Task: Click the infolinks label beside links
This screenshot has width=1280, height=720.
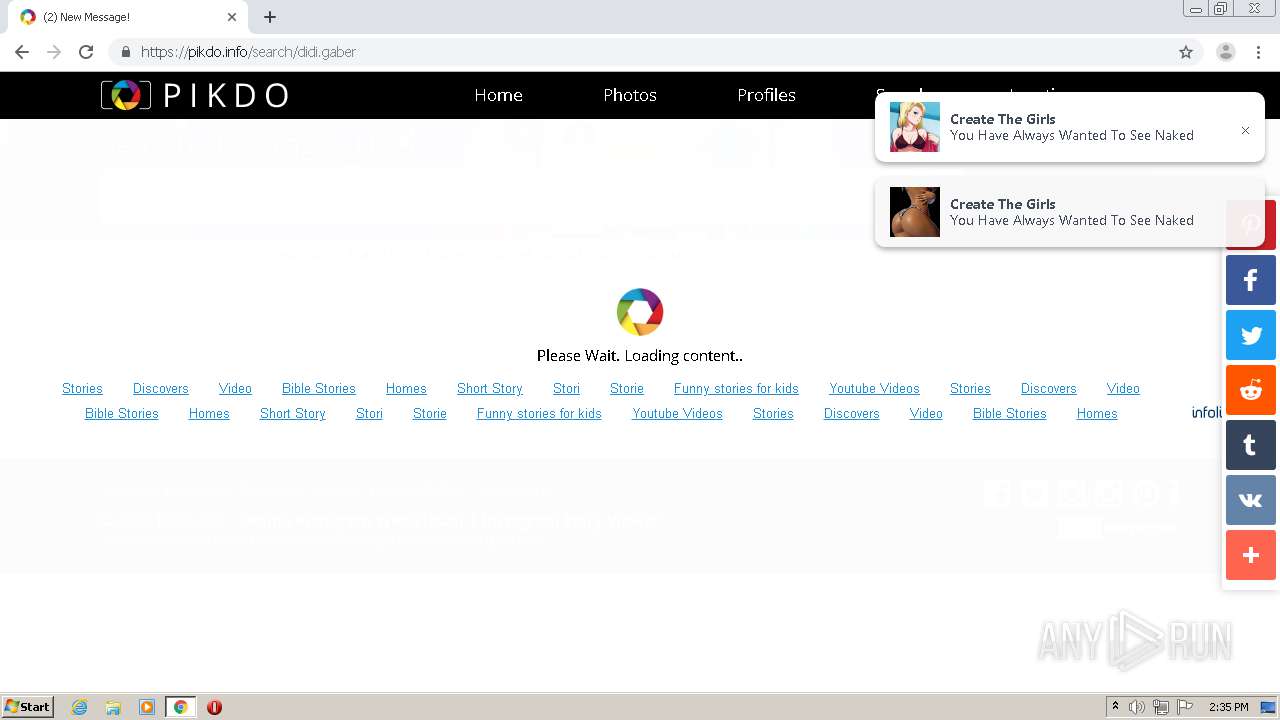Action: [1207, 412]
